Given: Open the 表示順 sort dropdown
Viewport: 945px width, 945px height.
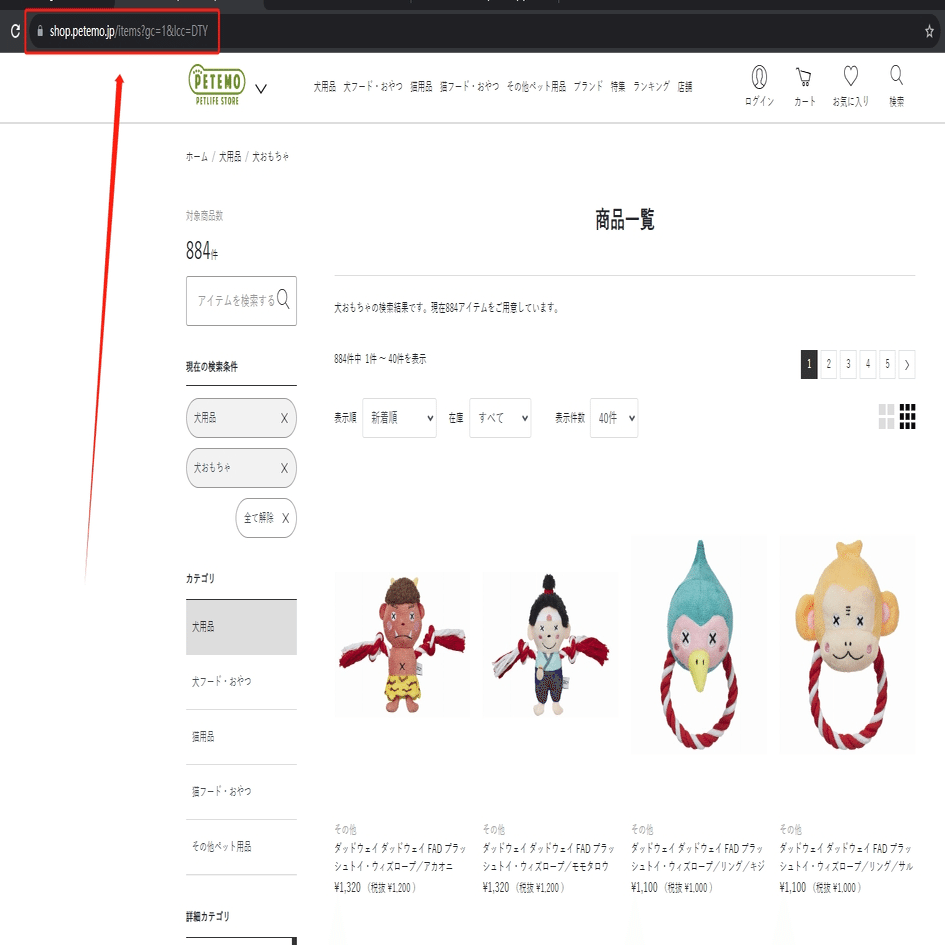Looking at the screenshot, I should 399,418.
